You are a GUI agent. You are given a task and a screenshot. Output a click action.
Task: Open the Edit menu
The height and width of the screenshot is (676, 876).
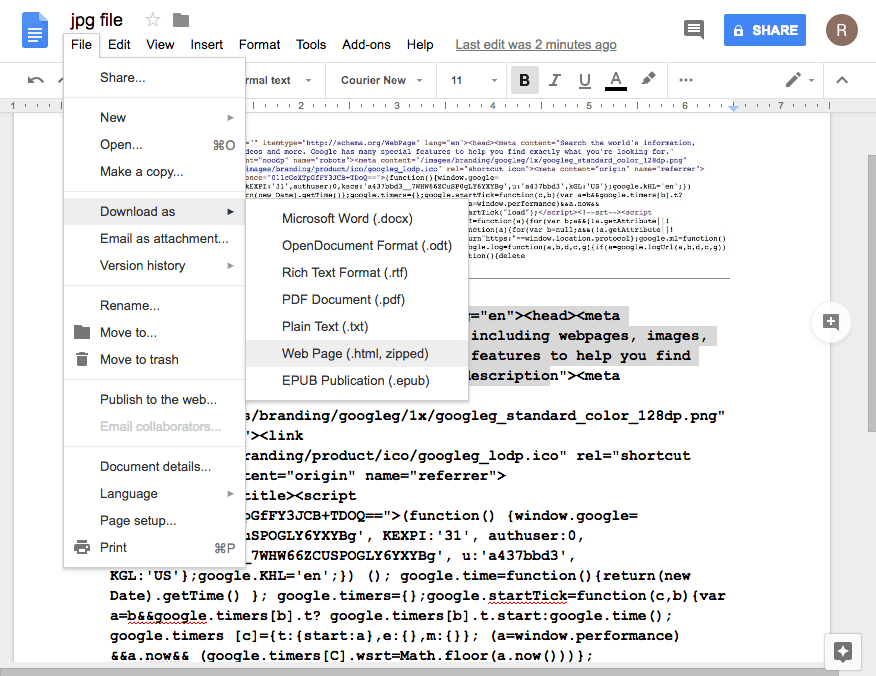(x=119, y=45)
